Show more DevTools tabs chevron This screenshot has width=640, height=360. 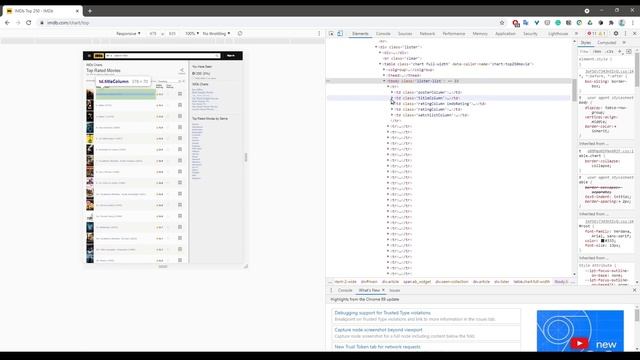pyautogui.click(x=576, y=33)
